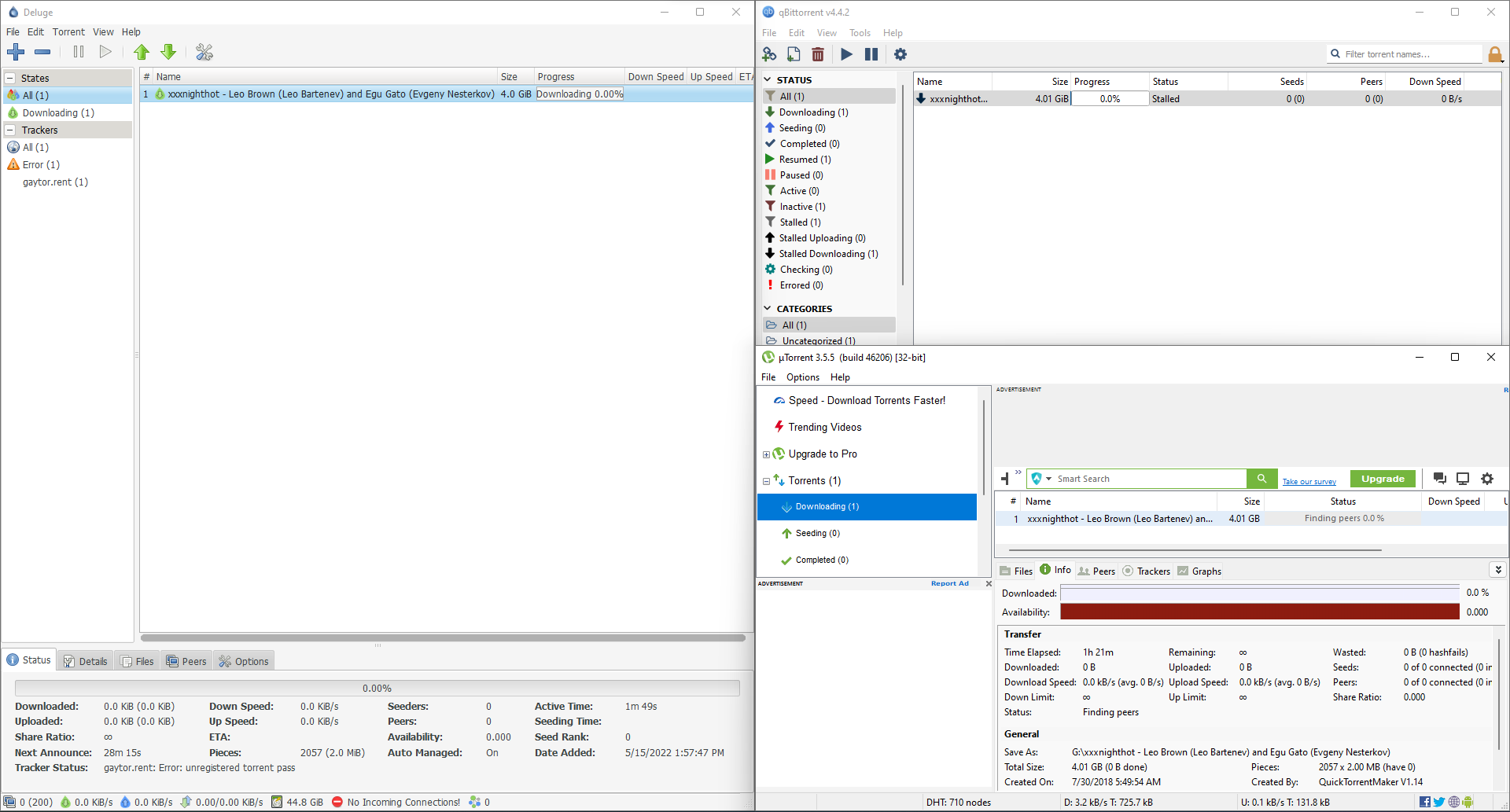Expand the Upgrade to Pro tree item
Screen dimensions: 1510x812
point(766,454)
